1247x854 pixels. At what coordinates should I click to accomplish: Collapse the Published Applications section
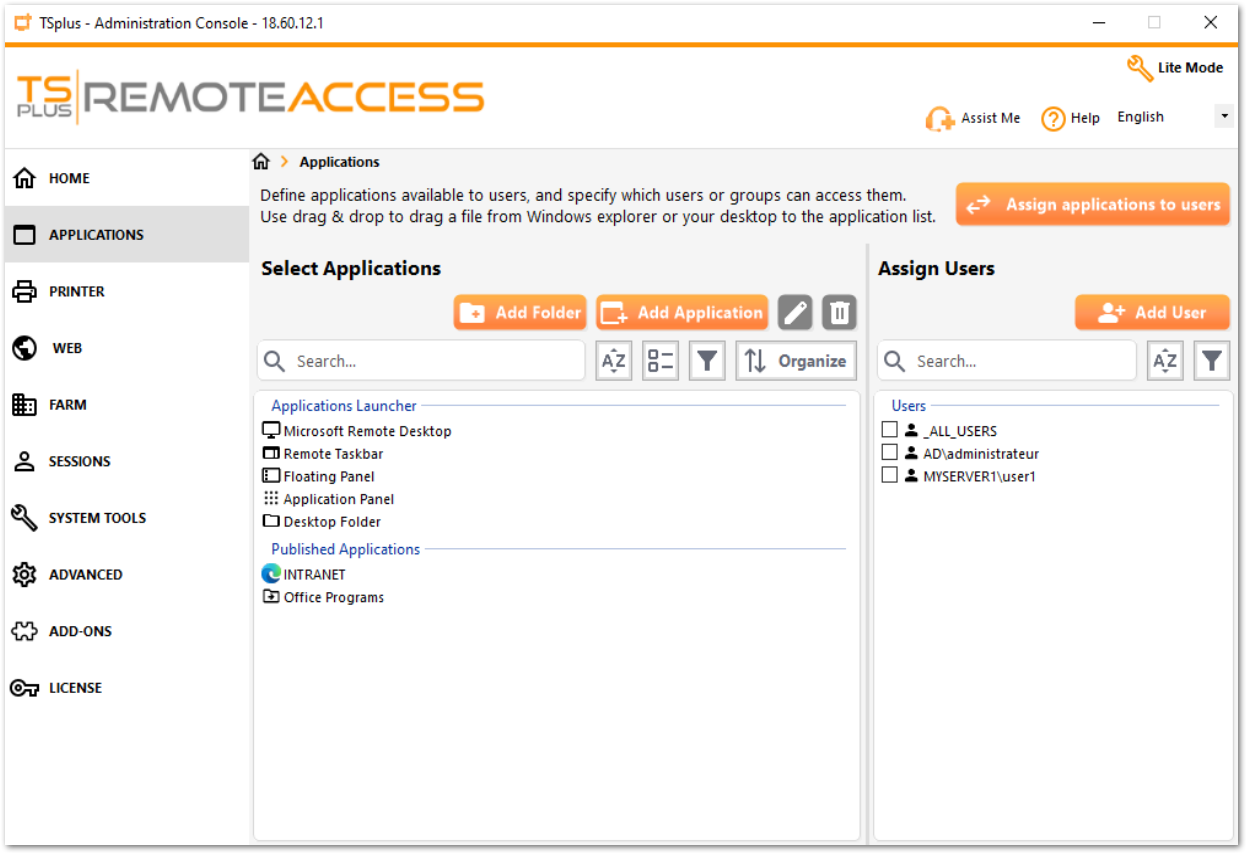click(x=345, y=548)
